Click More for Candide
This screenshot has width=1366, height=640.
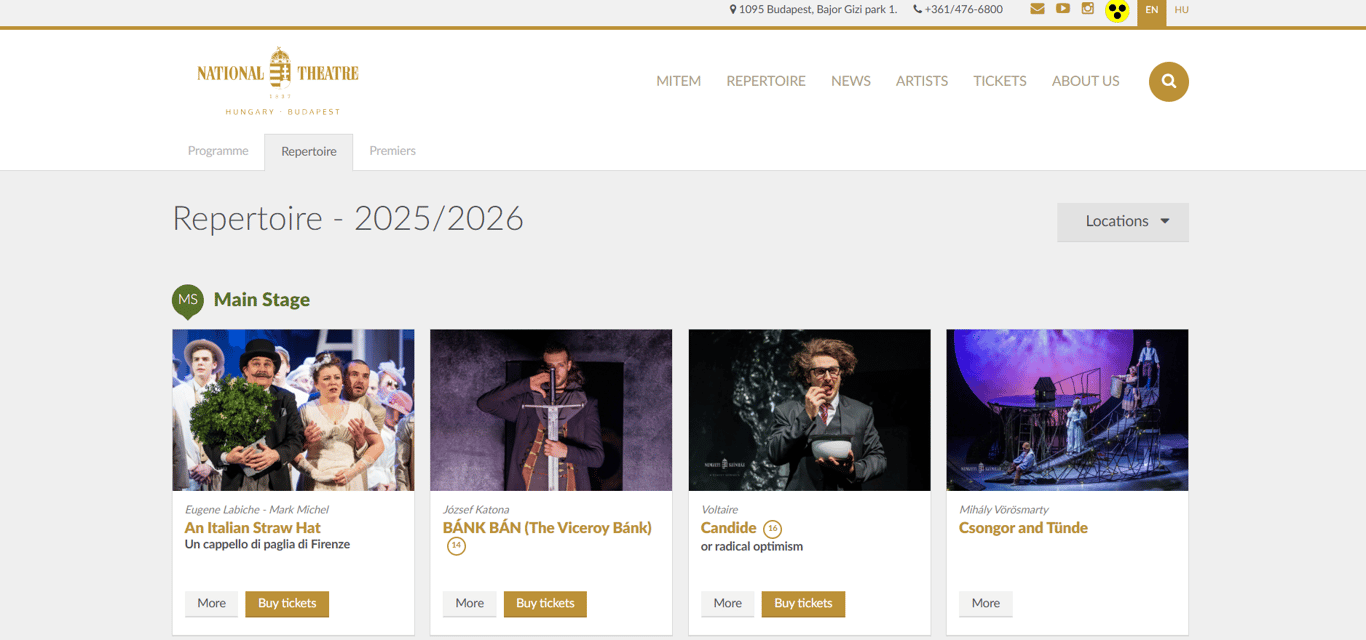point(727,604)
